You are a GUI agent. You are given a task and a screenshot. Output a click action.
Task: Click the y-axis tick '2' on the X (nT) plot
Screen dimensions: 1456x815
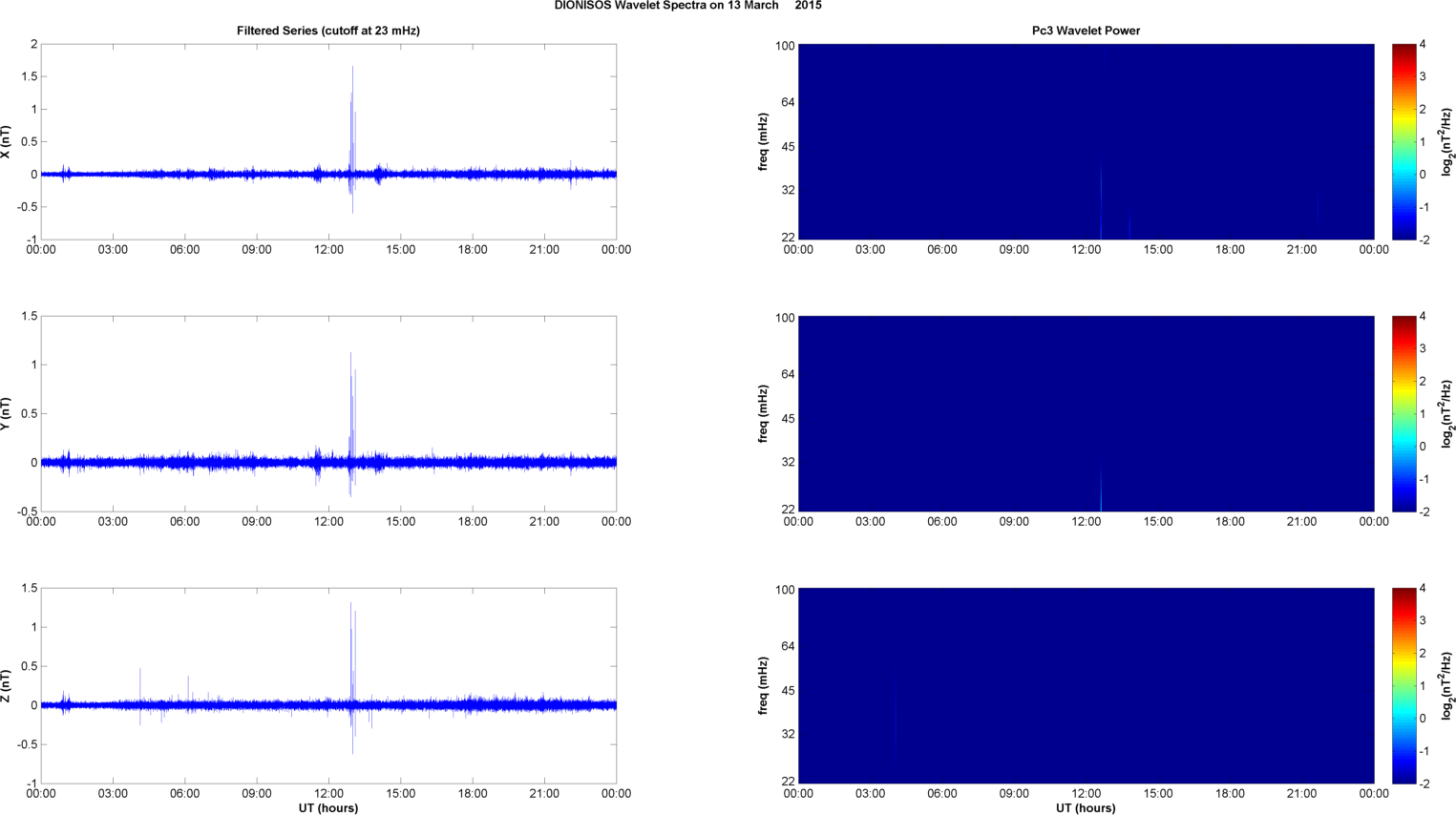34,44
